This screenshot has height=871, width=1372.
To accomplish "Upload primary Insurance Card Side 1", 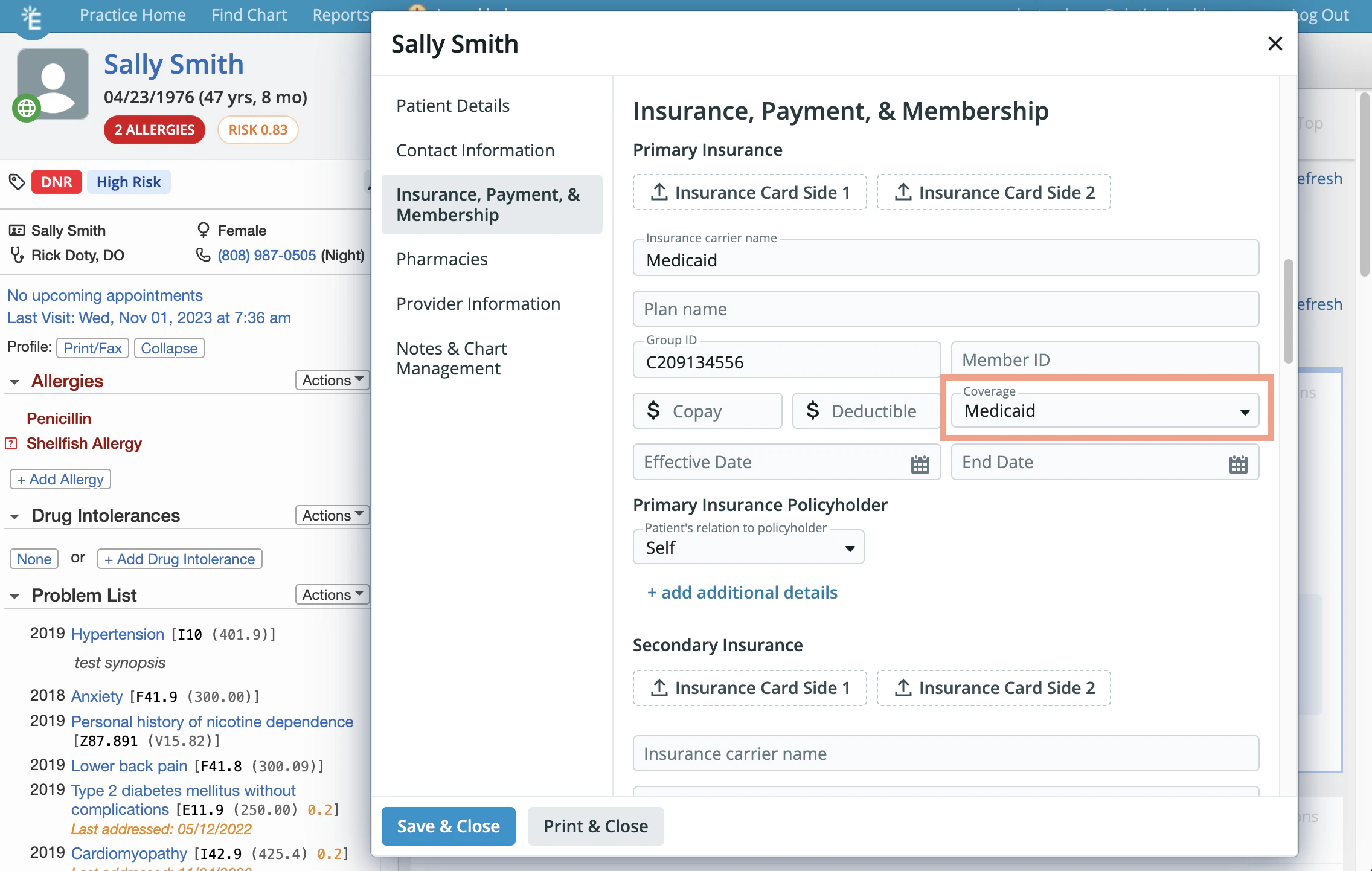I will point(749,193).
